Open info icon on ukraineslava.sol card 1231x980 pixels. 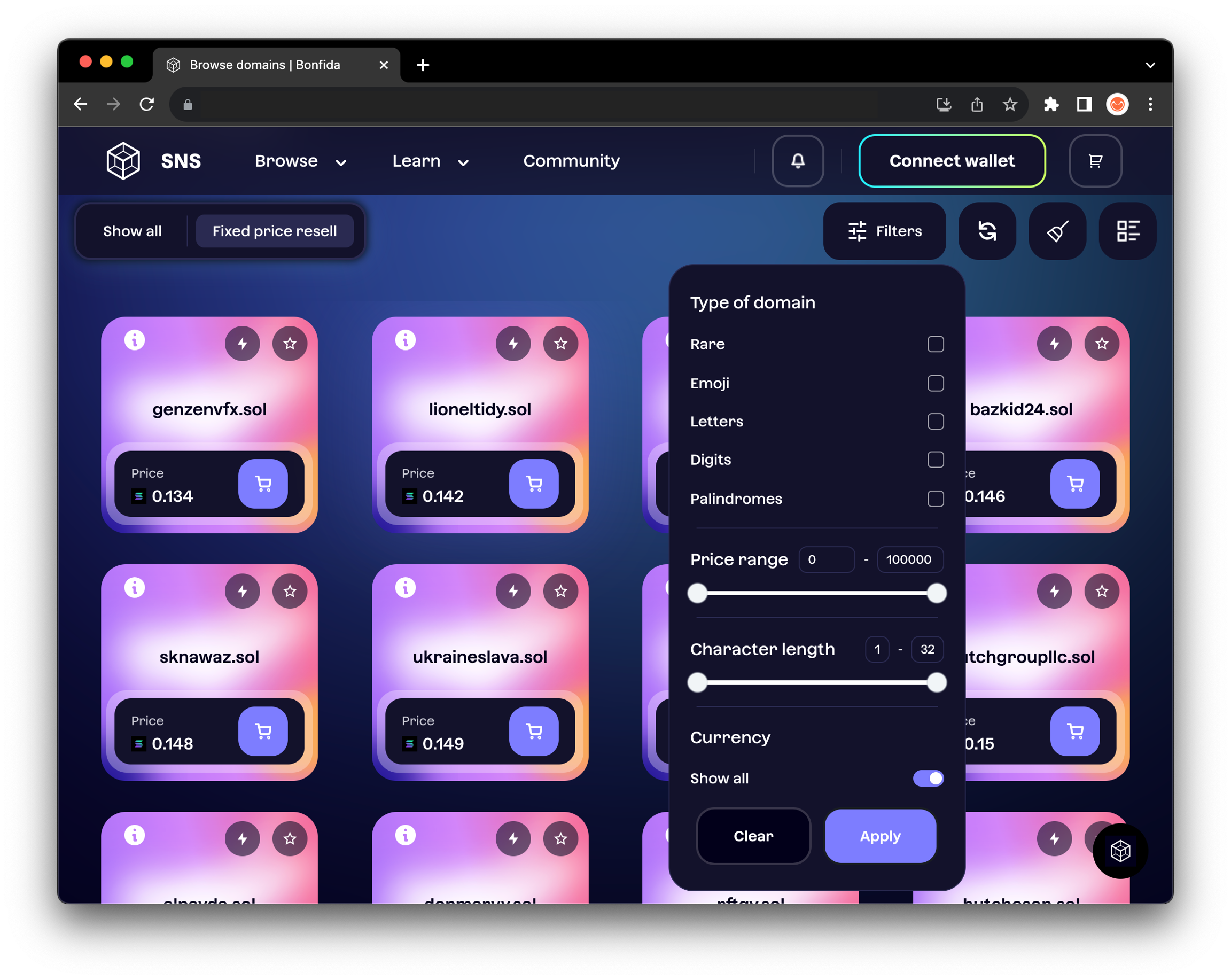(x=406, y=588)
